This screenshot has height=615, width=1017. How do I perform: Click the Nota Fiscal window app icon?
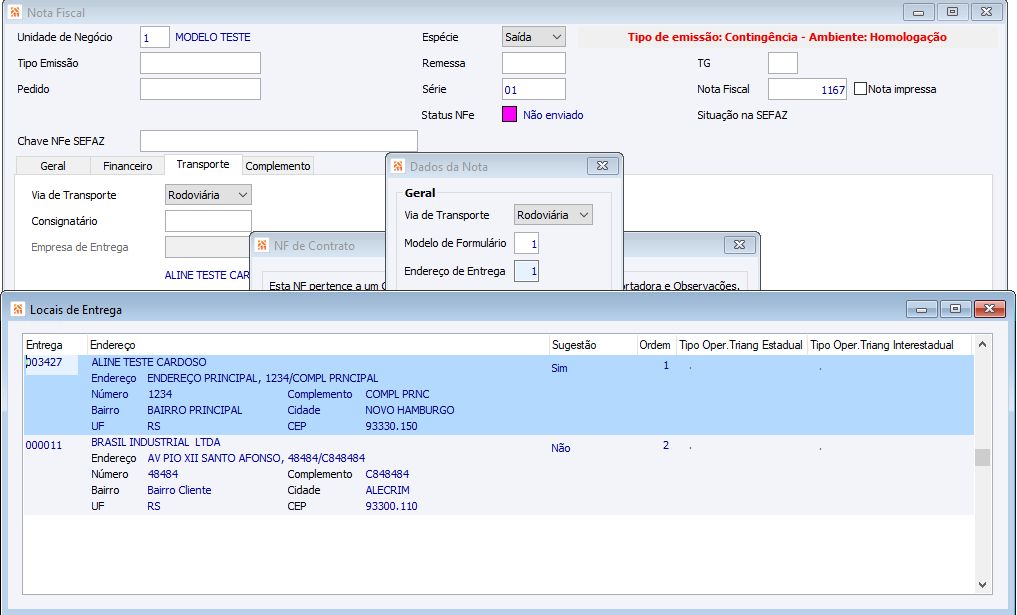(15, 12)
